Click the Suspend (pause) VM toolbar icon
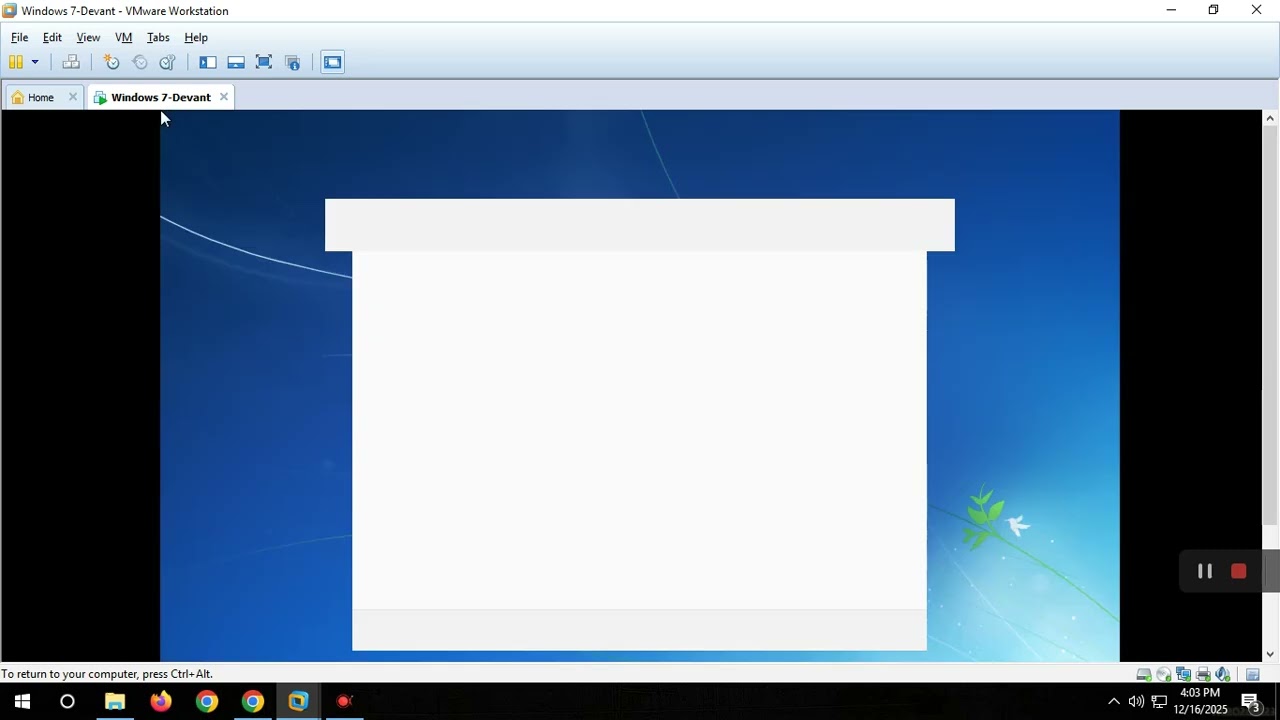 pyautogui.click(x=16, y=62)
